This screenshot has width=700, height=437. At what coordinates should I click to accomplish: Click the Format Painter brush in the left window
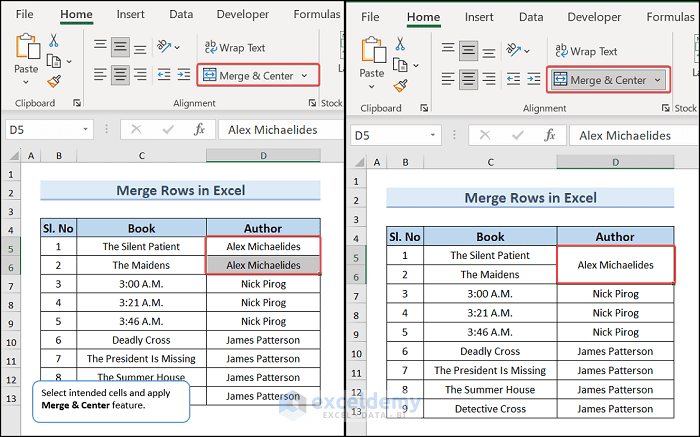click(x=54, y=81)
